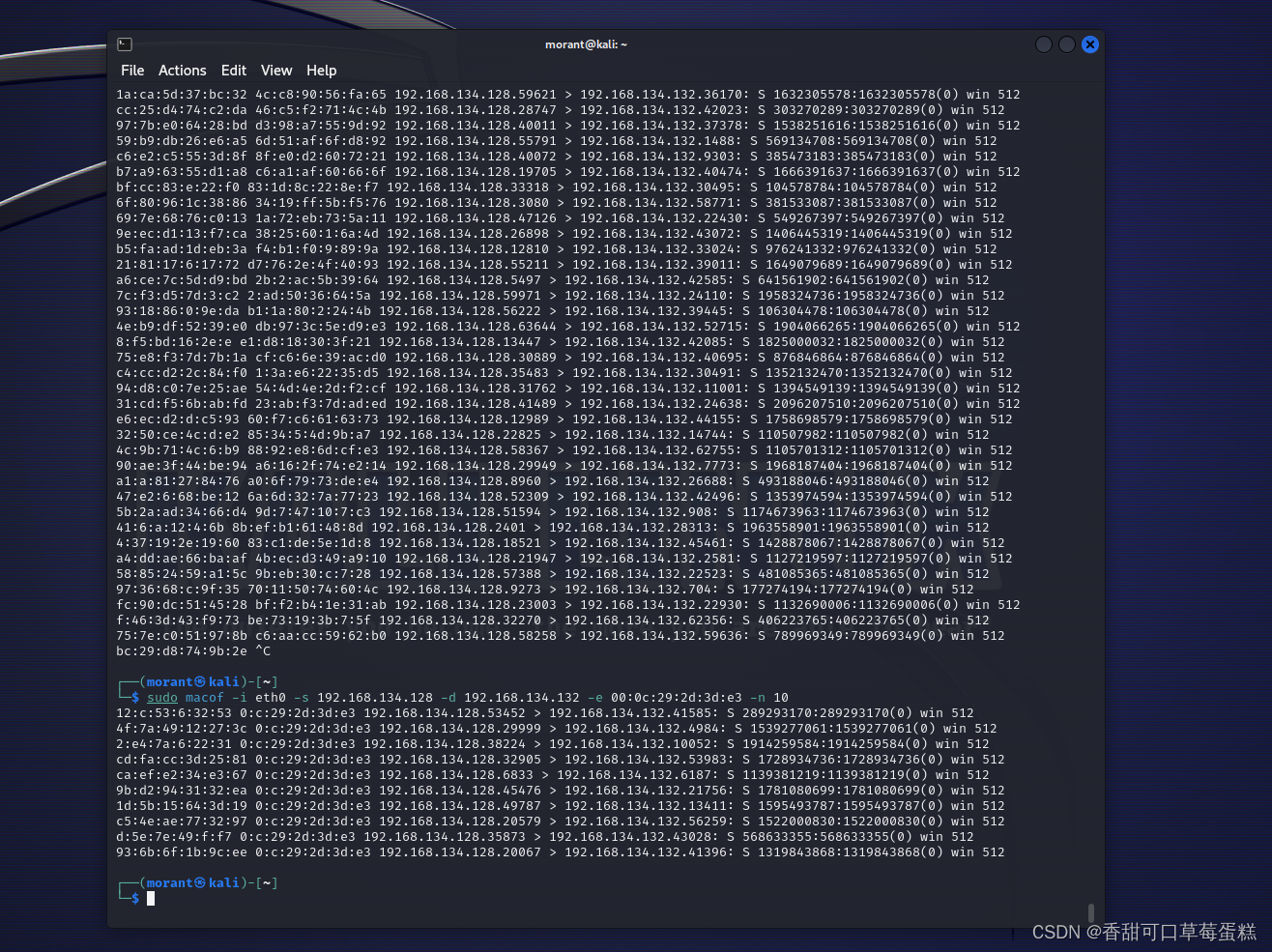
Task: Click MAC address 4f:7a:49:12:27:3c
Action: coord(174,729)
